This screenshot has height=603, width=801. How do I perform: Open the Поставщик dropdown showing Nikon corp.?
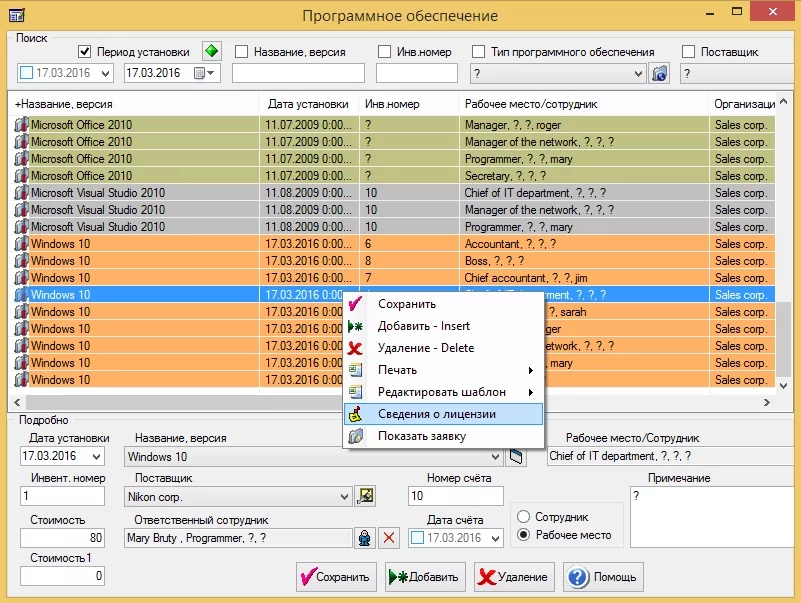345,496
